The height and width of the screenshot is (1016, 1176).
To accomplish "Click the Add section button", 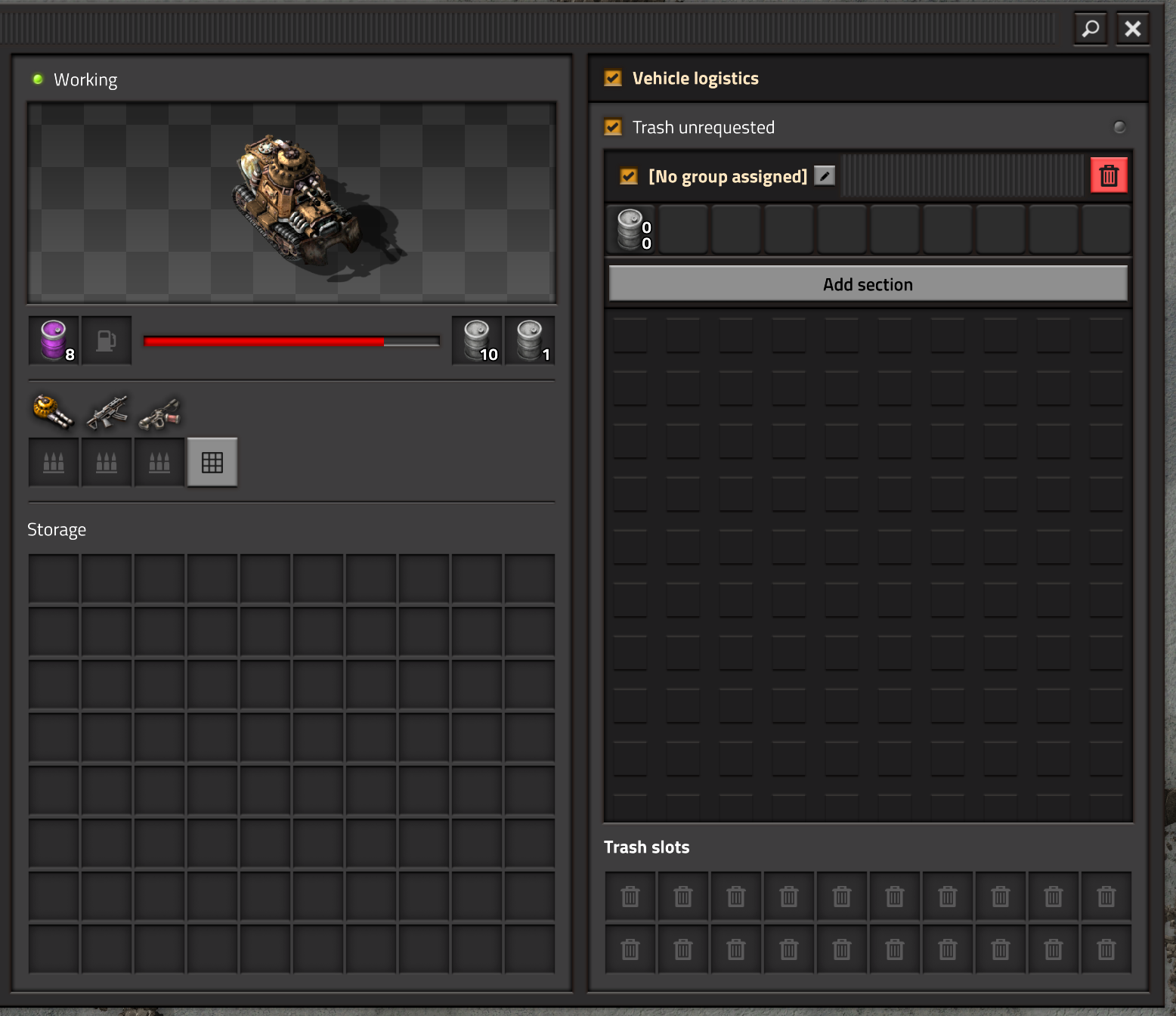I will tap(868, 283).
